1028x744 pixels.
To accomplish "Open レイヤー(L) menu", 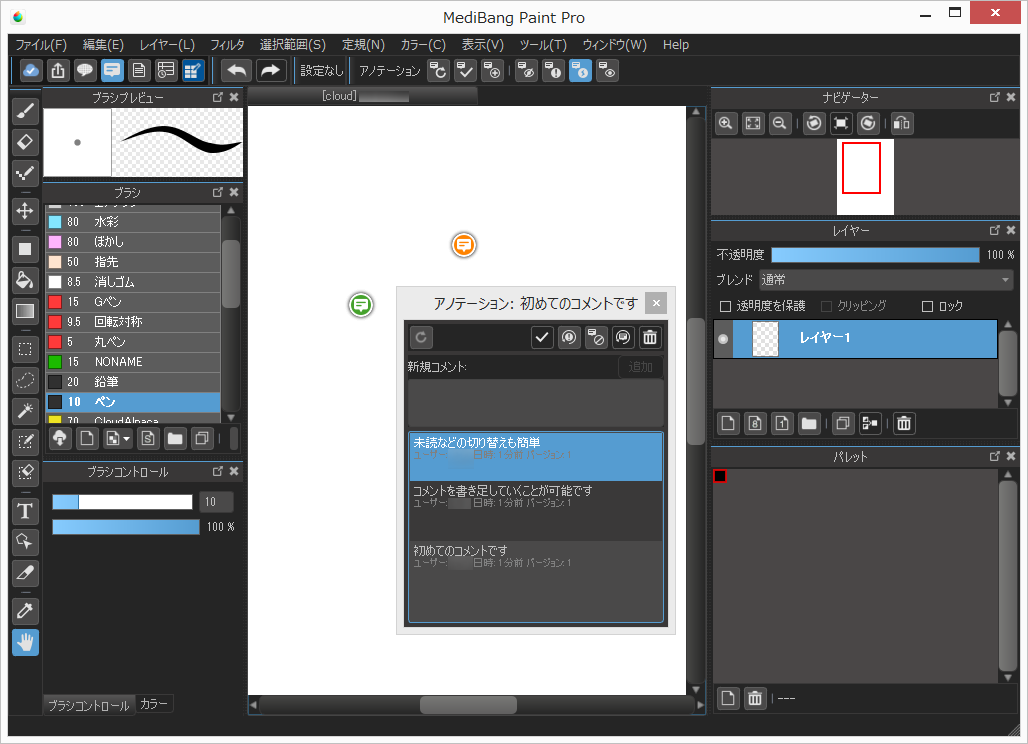I will tap(167, 45).
